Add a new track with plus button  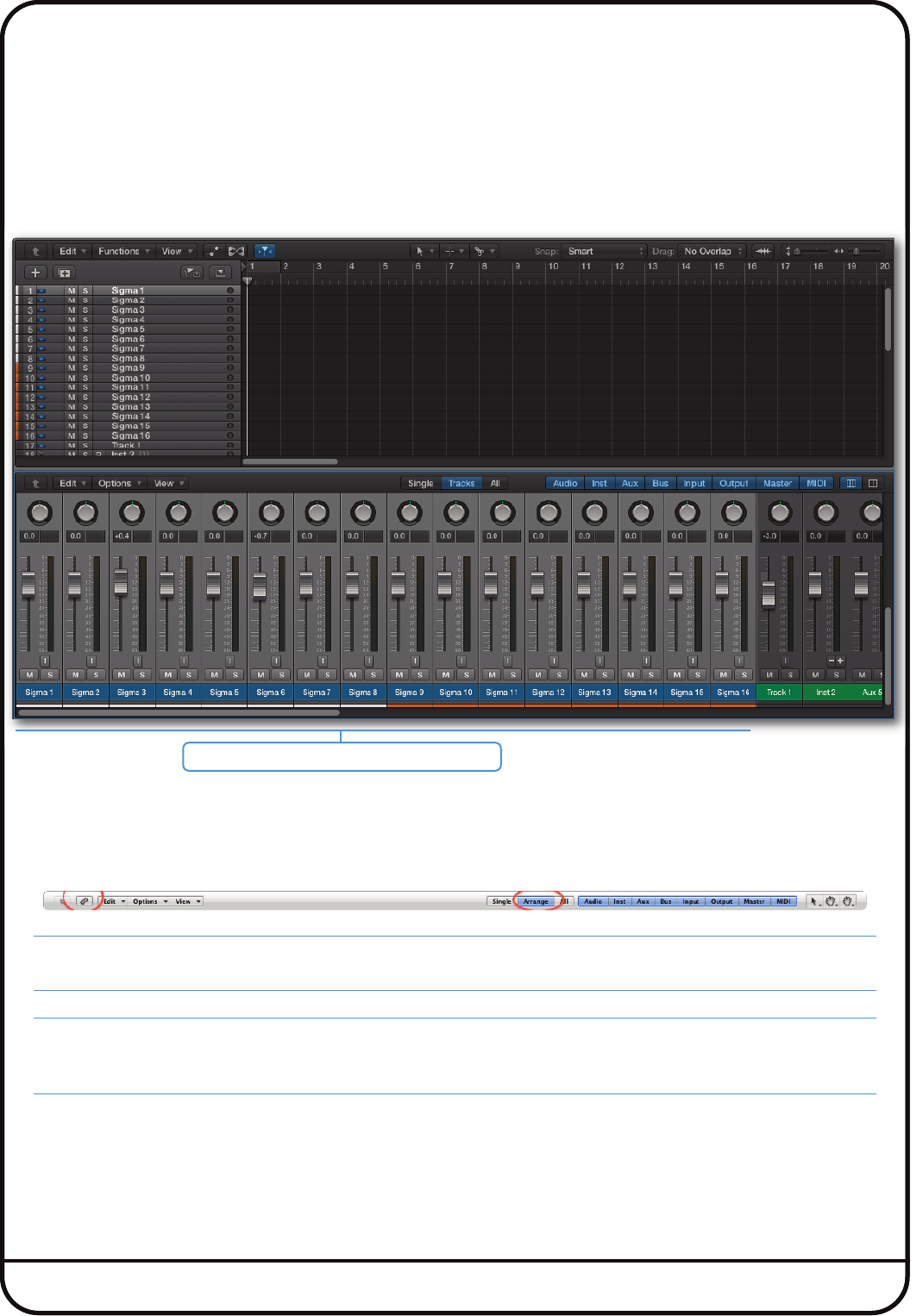(35, 273)
